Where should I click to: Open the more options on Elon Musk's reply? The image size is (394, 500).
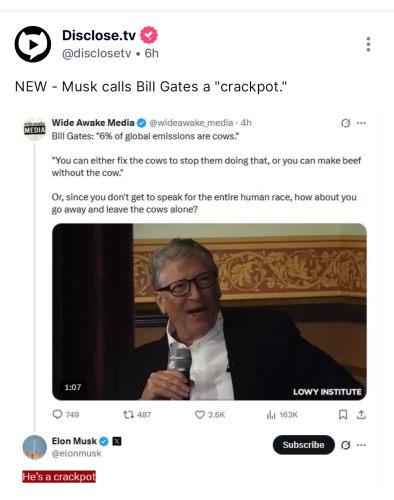361,445
